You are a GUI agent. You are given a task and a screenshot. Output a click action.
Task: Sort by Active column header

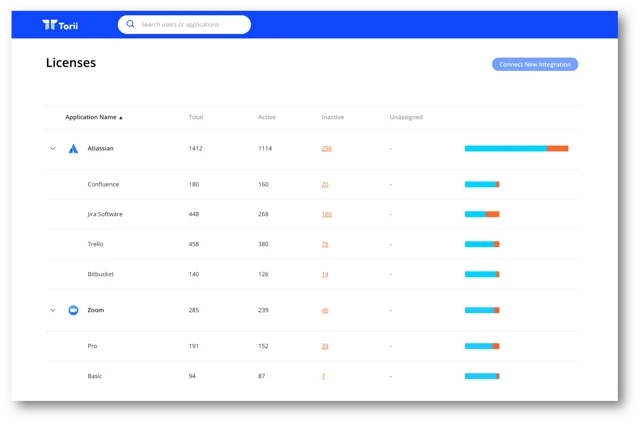tap(267, 117)
